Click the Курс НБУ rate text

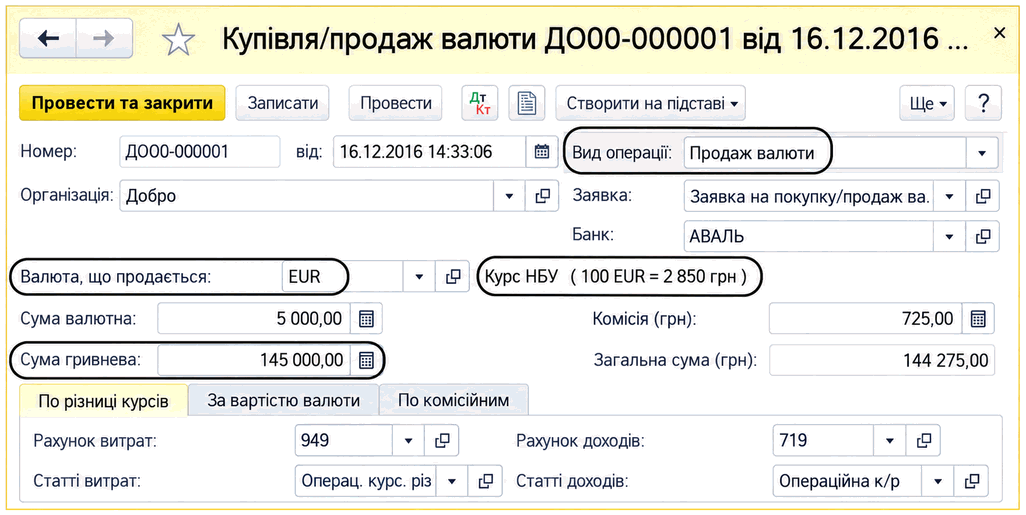[615, 277]
